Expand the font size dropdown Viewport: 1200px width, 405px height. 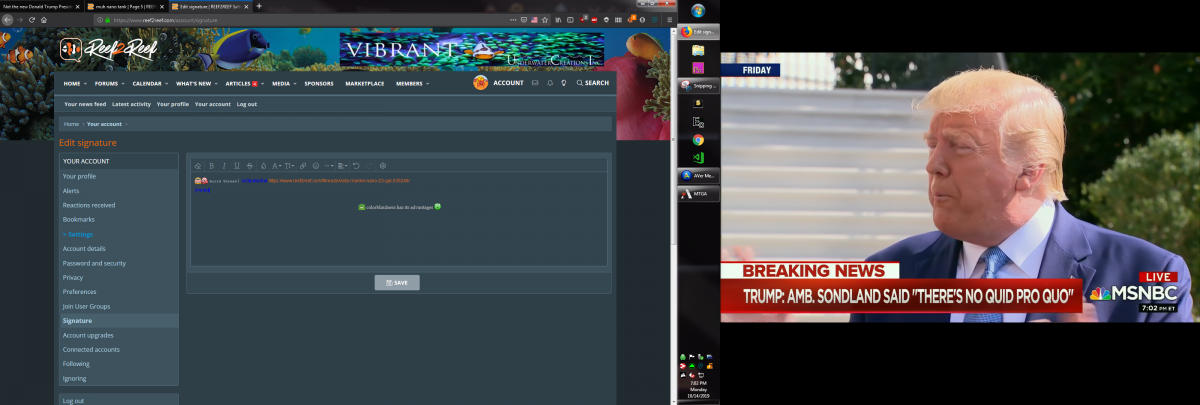tap(289, 166)
